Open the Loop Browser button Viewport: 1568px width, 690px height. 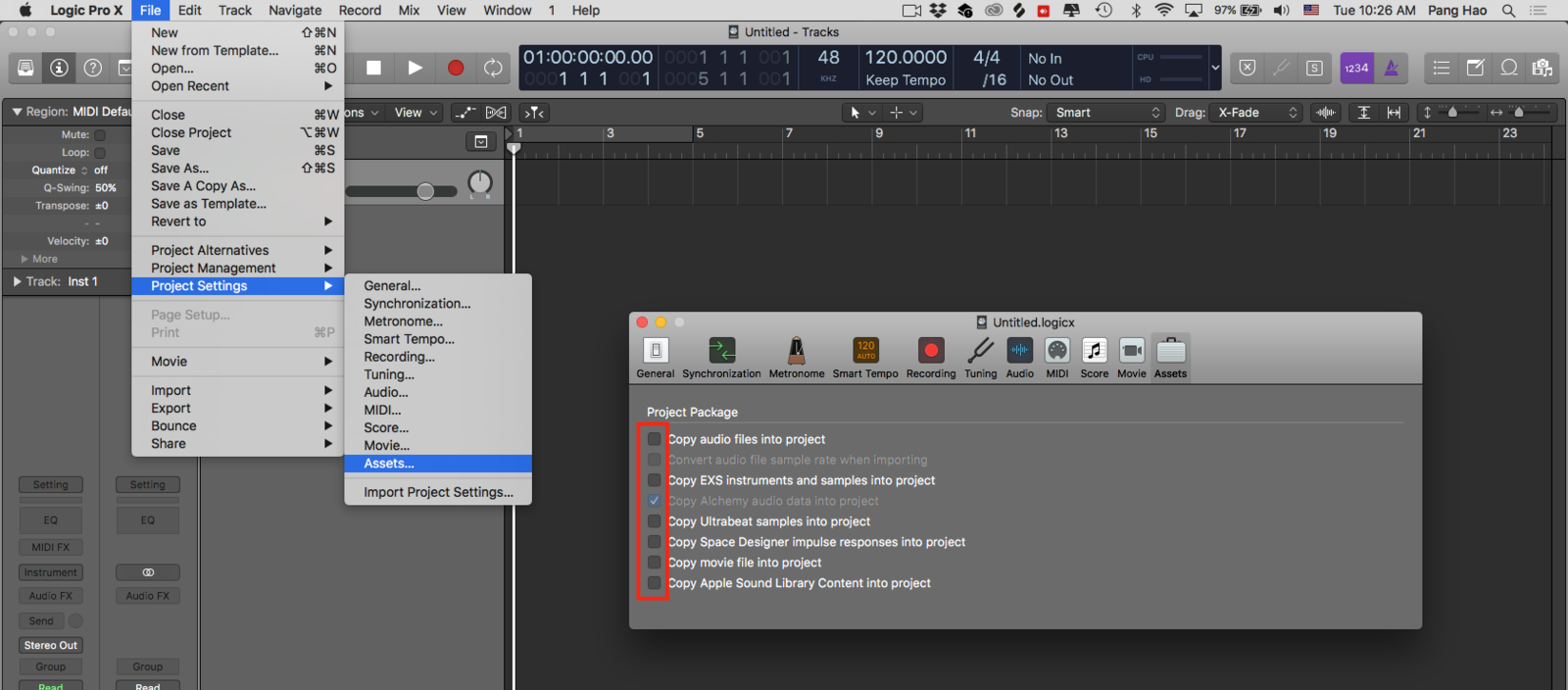(1509, 68)
